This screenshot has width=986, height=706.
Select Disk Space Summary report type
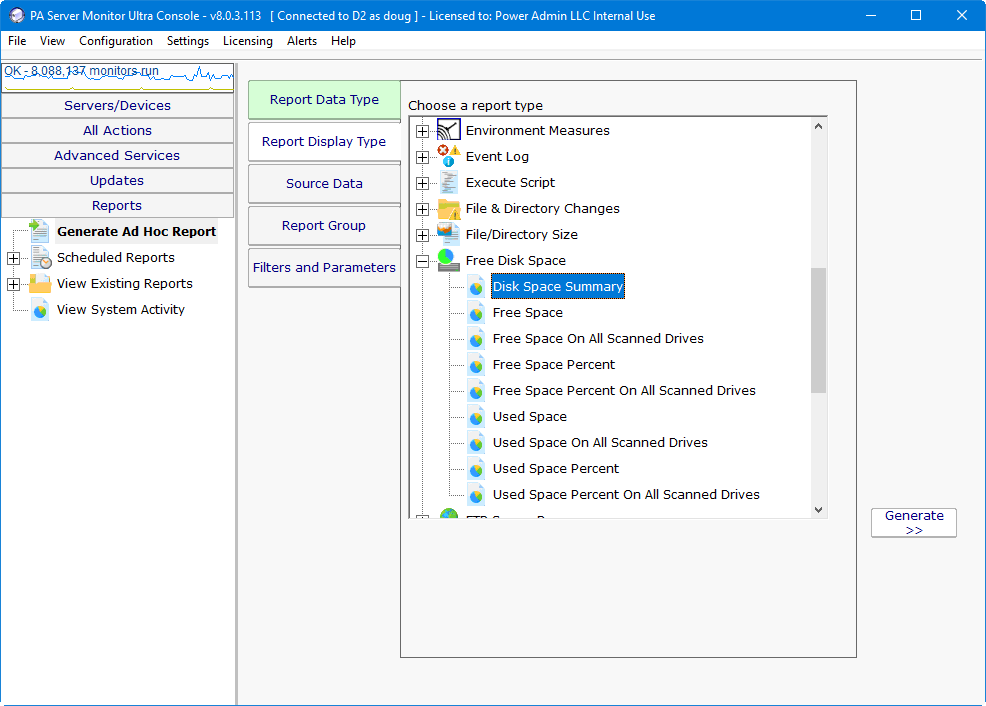(x=558, y=287)
